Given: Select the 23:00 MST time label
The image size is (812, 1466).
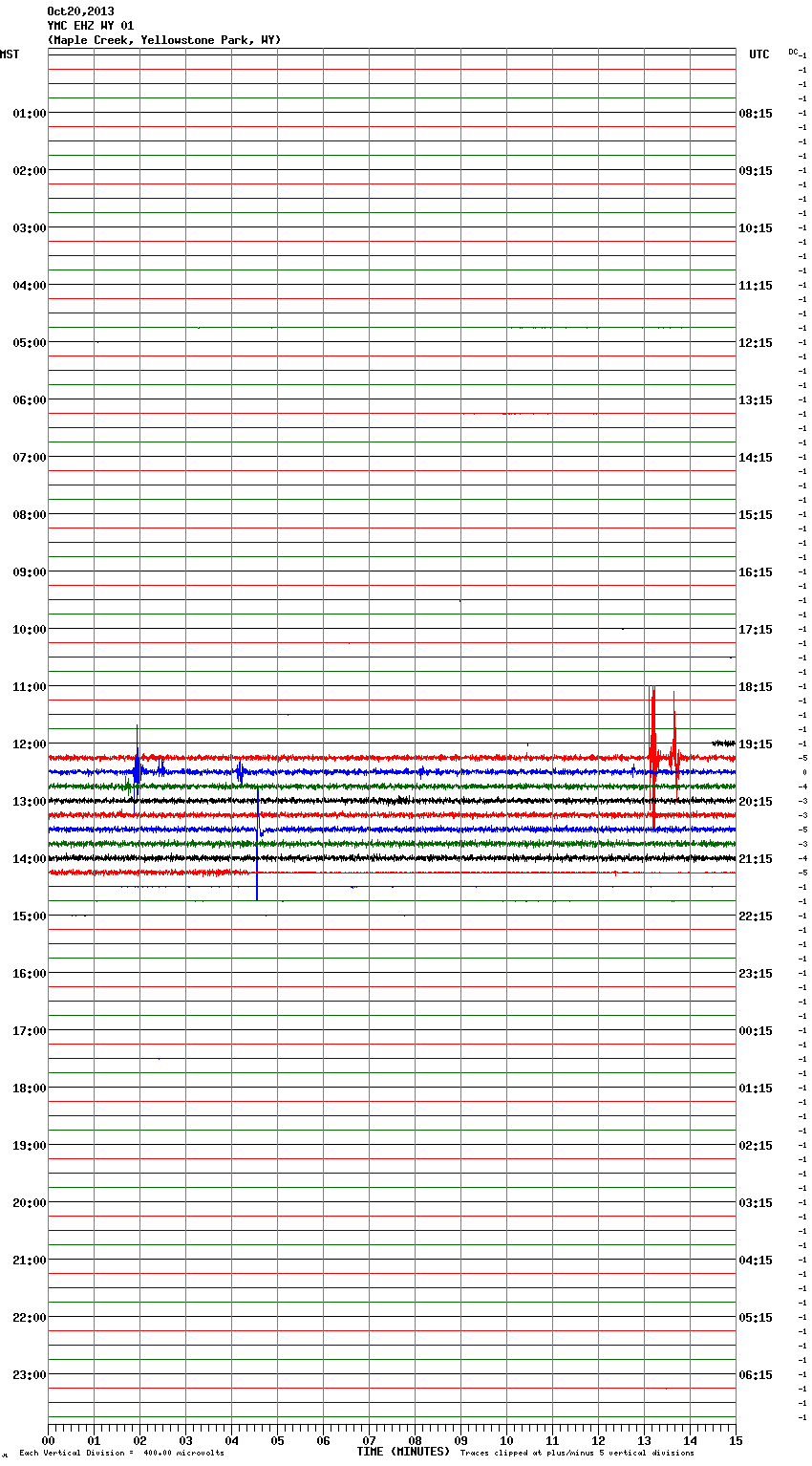Looking at the screenshot, I should tap(30, 1375).
